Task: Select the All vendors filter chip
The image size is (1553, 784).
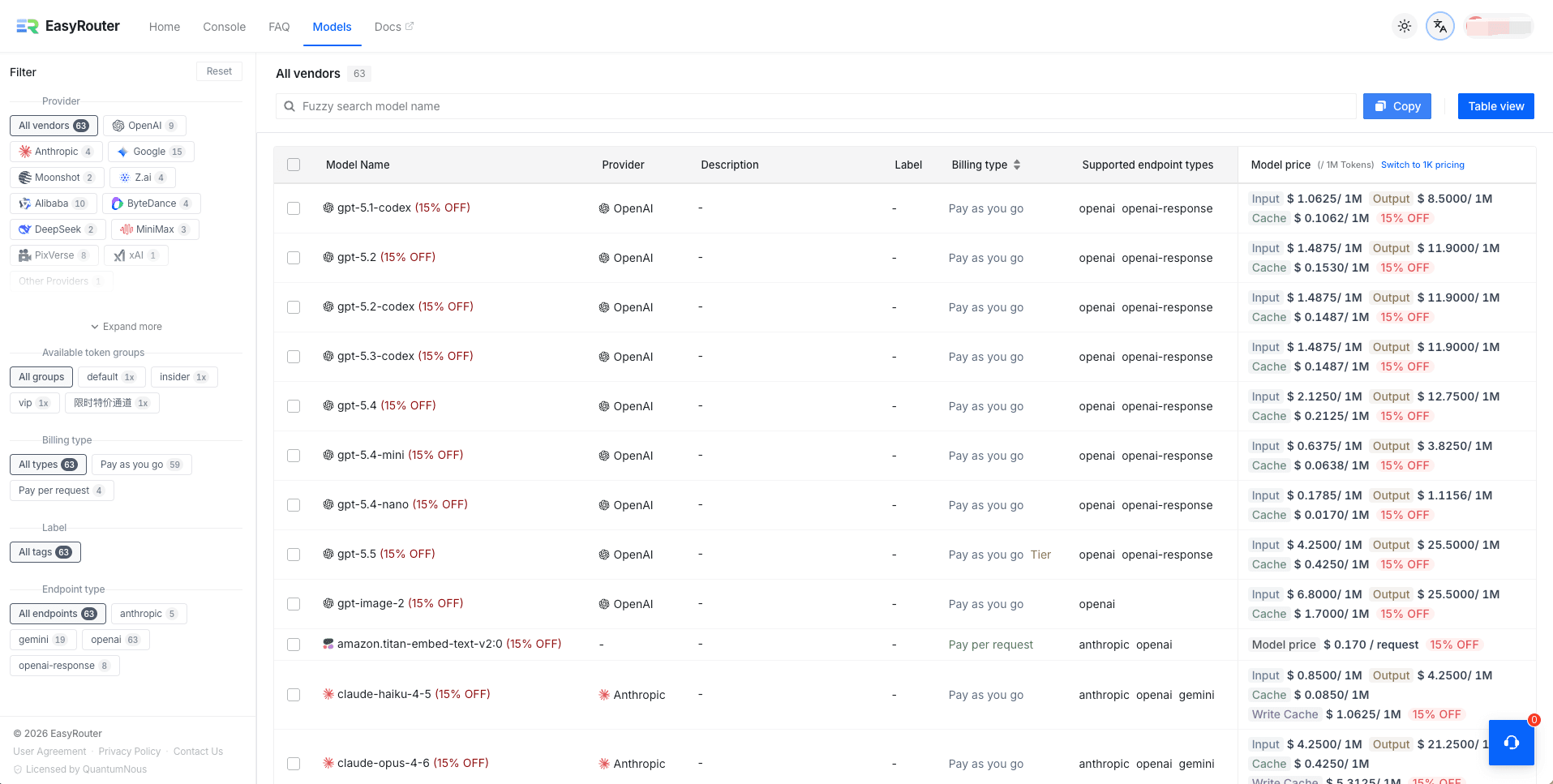Action: (x=54, y=126)
